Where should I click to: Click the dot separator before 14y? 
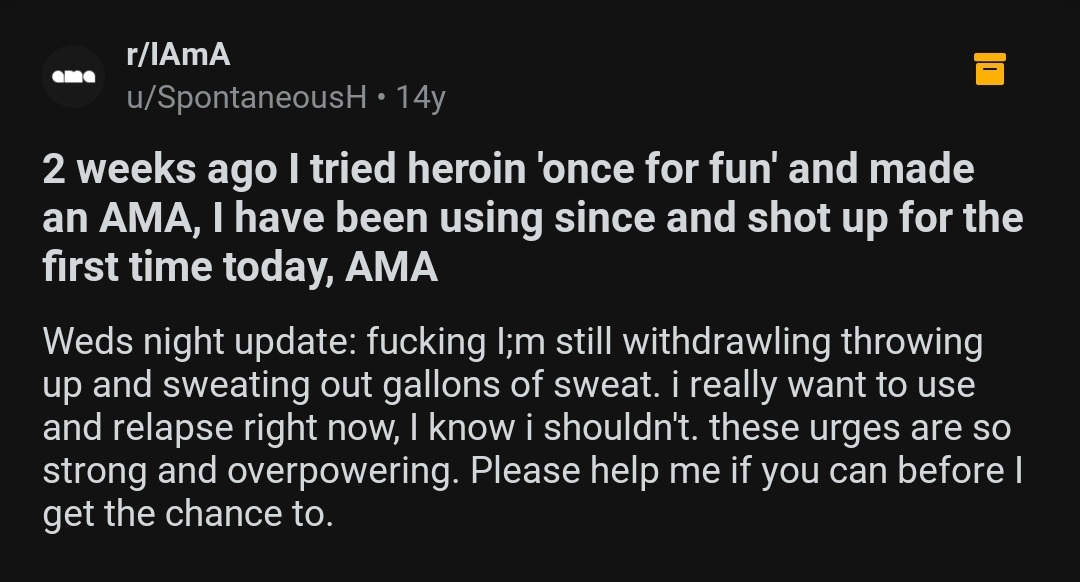point(381,97)
